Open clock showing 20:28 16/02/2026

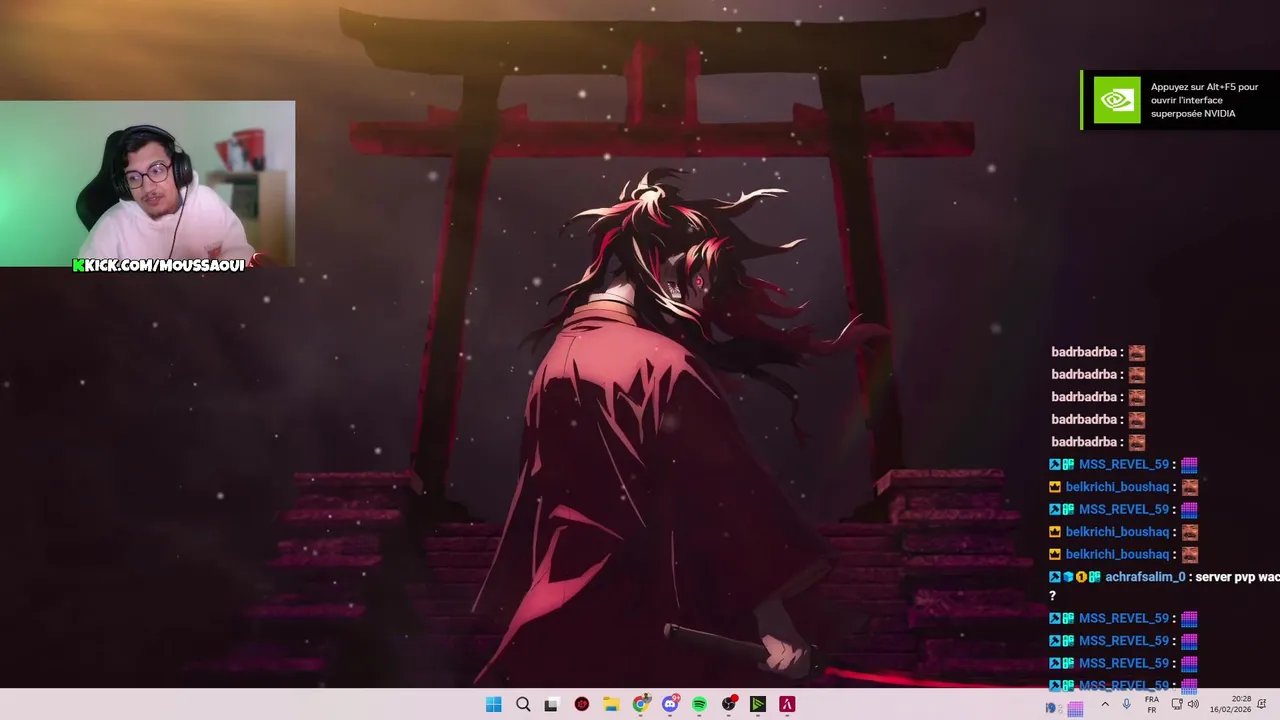tap(1232, 705)
